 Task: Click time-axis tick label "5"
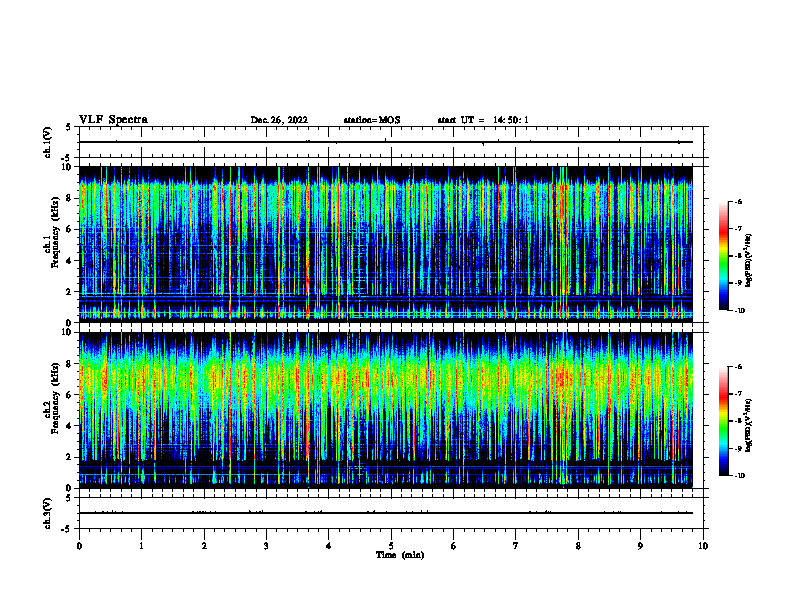pos(391,546)
